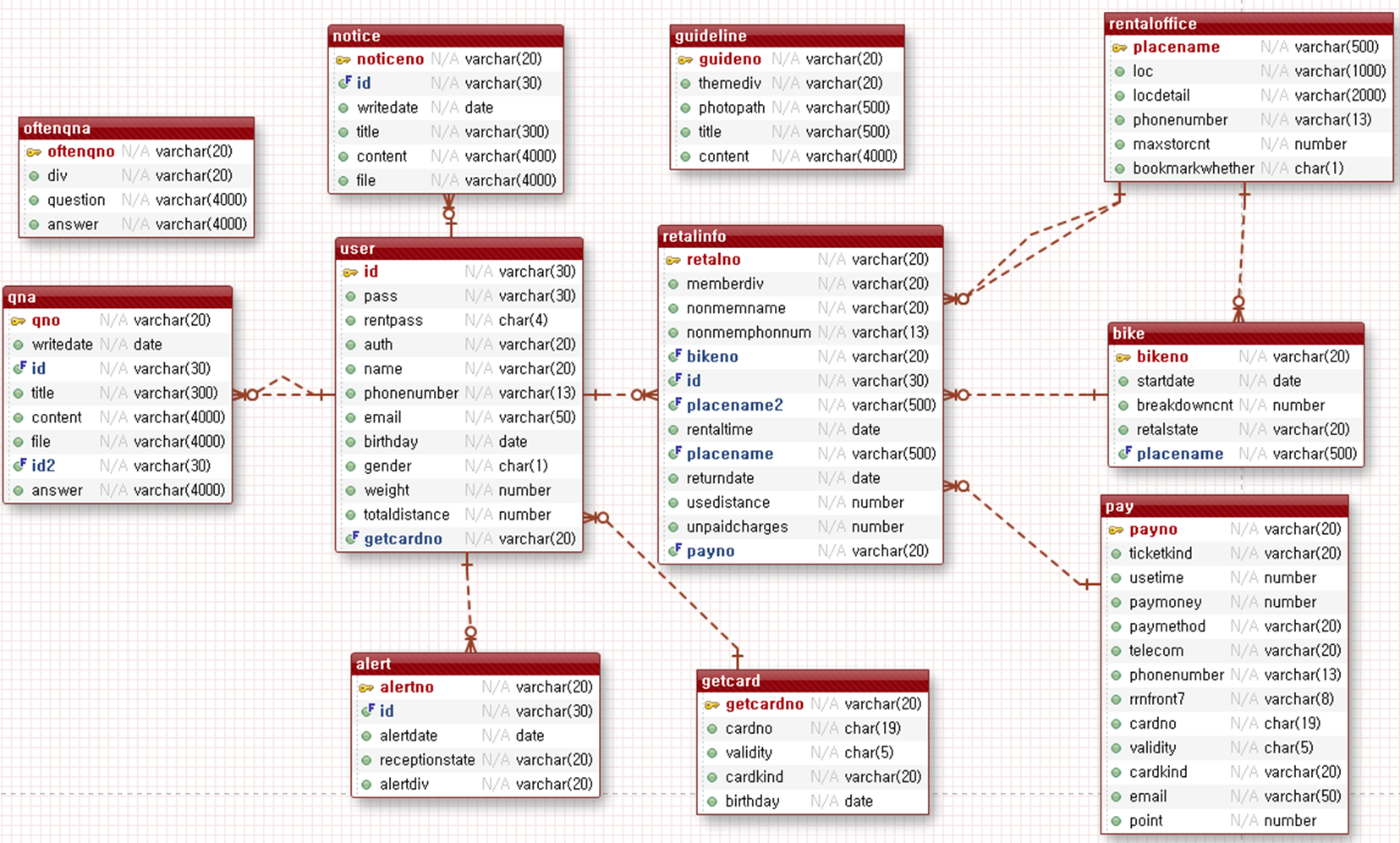The image size is (1400, 843).
Task: Click the foreign key icon beside placename2
Action: pyautogui.click(x=674, y=405)
